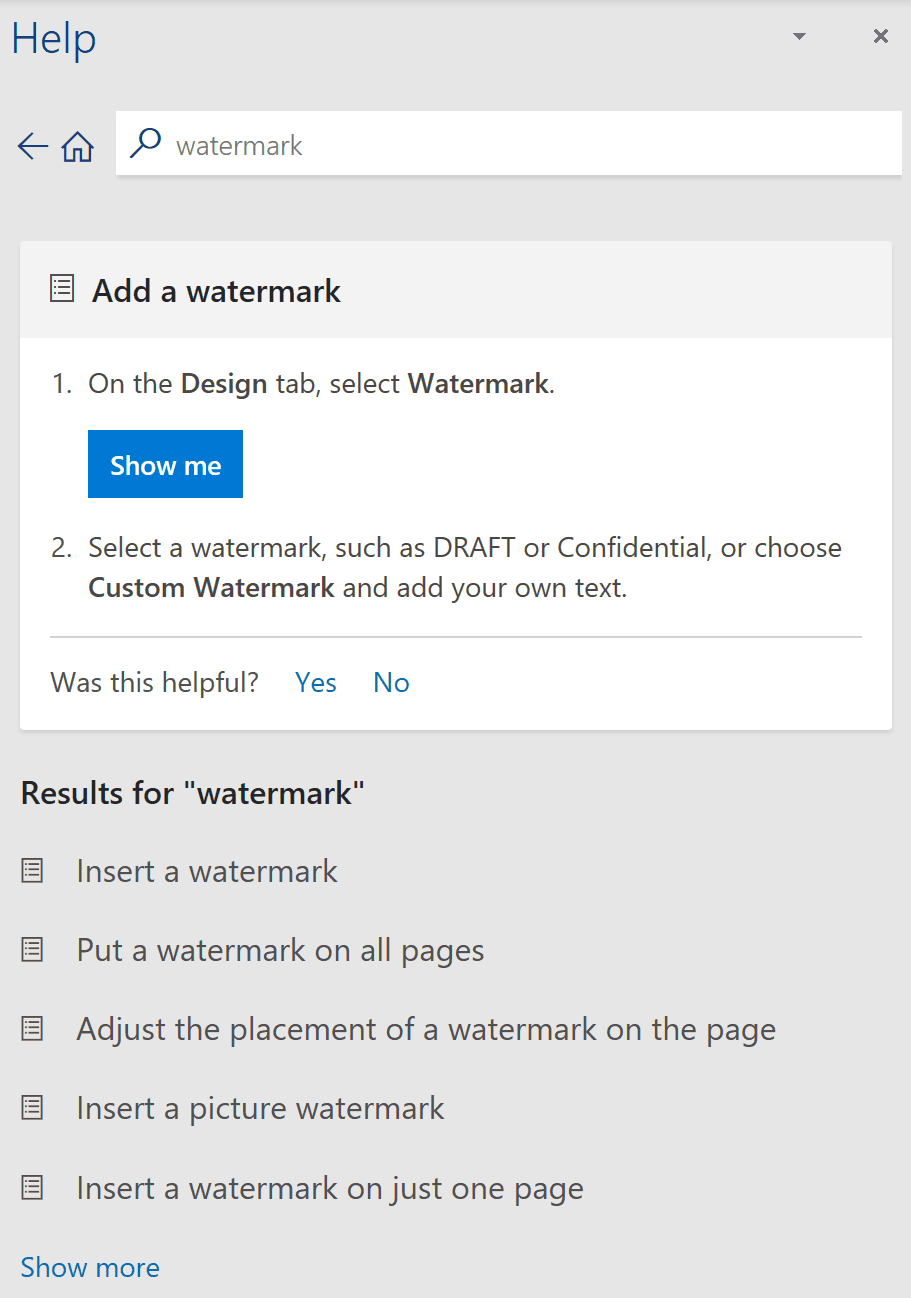
Task: Close the Help pane
Action: [x=880, y=37]
